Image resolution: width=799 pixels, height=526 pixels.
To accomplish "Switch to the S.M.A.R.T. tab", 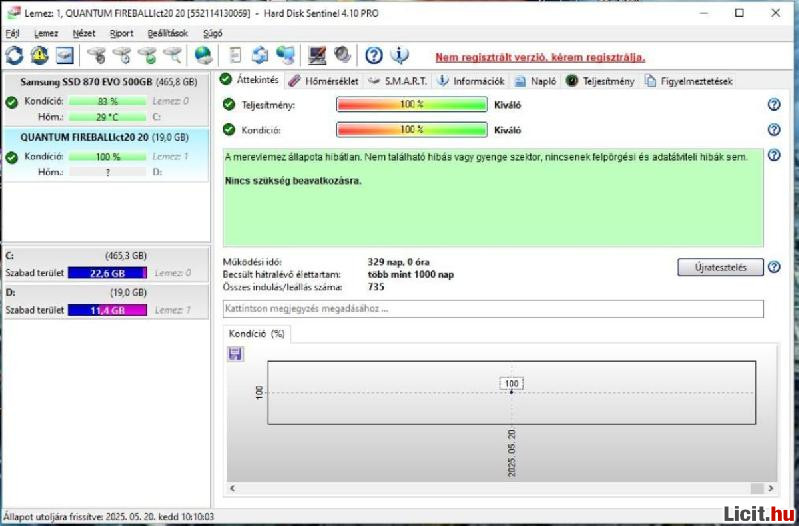I will click(398, 81).
